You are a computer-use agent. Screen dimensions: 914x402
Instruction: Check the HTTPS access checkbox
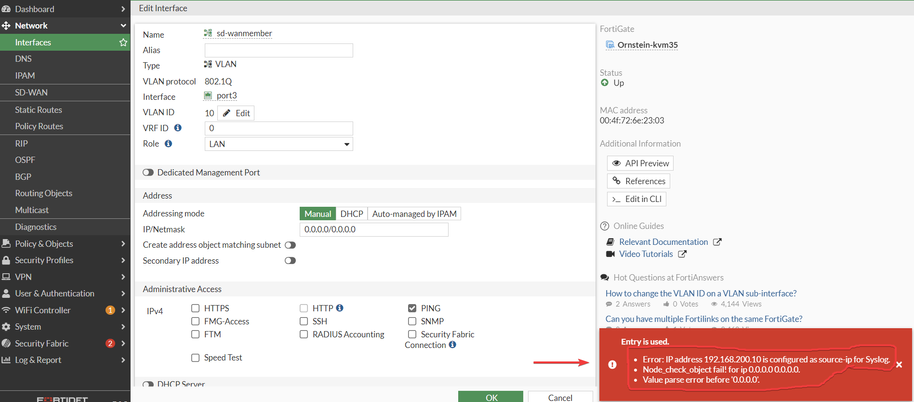[196, 308]
